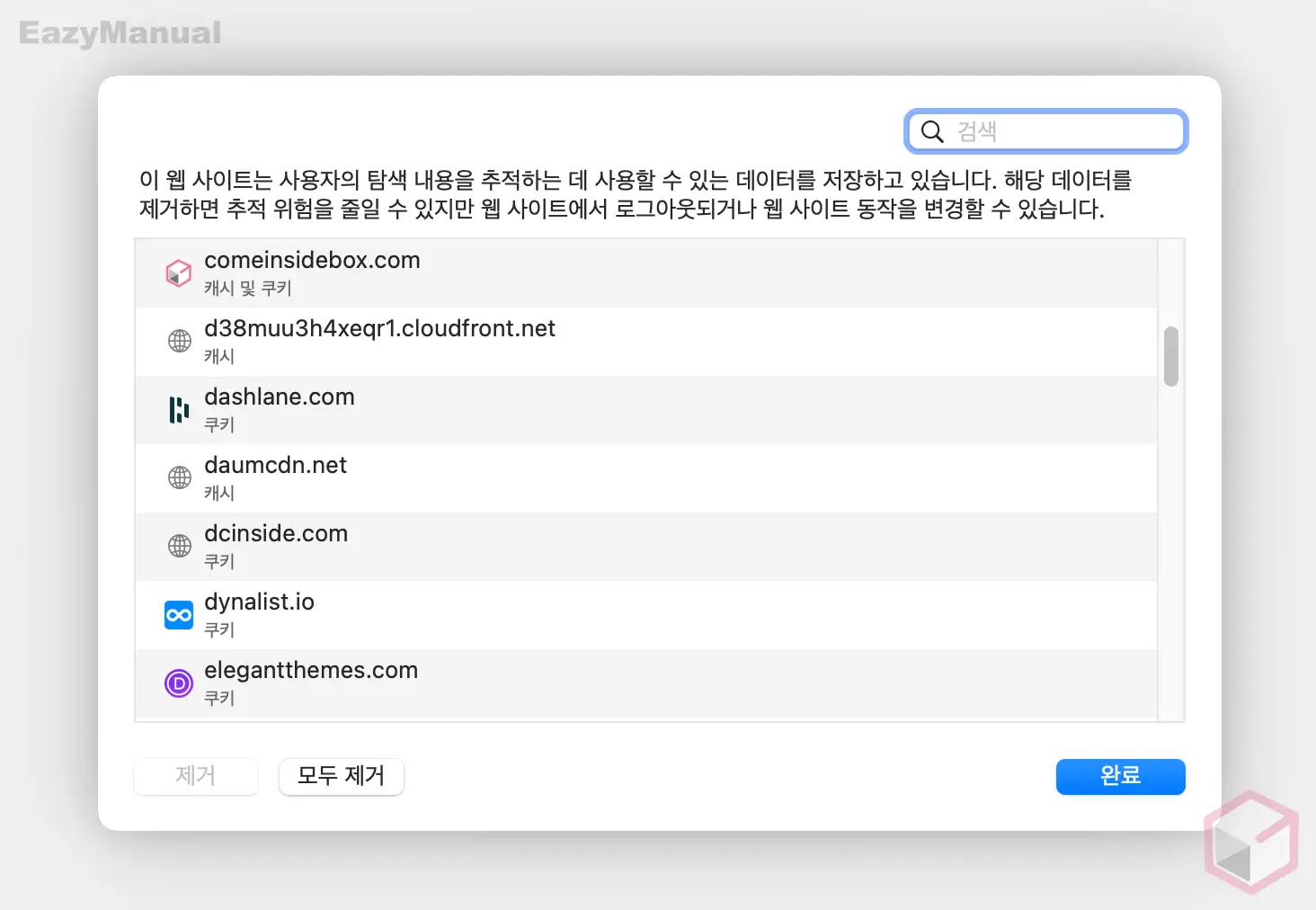This screenshot has width=1316, height=910.
Task: Click '캐시 및 쿠키' under comeinsidebox.com
Action: pyautogui.click(x=248, y=288)
